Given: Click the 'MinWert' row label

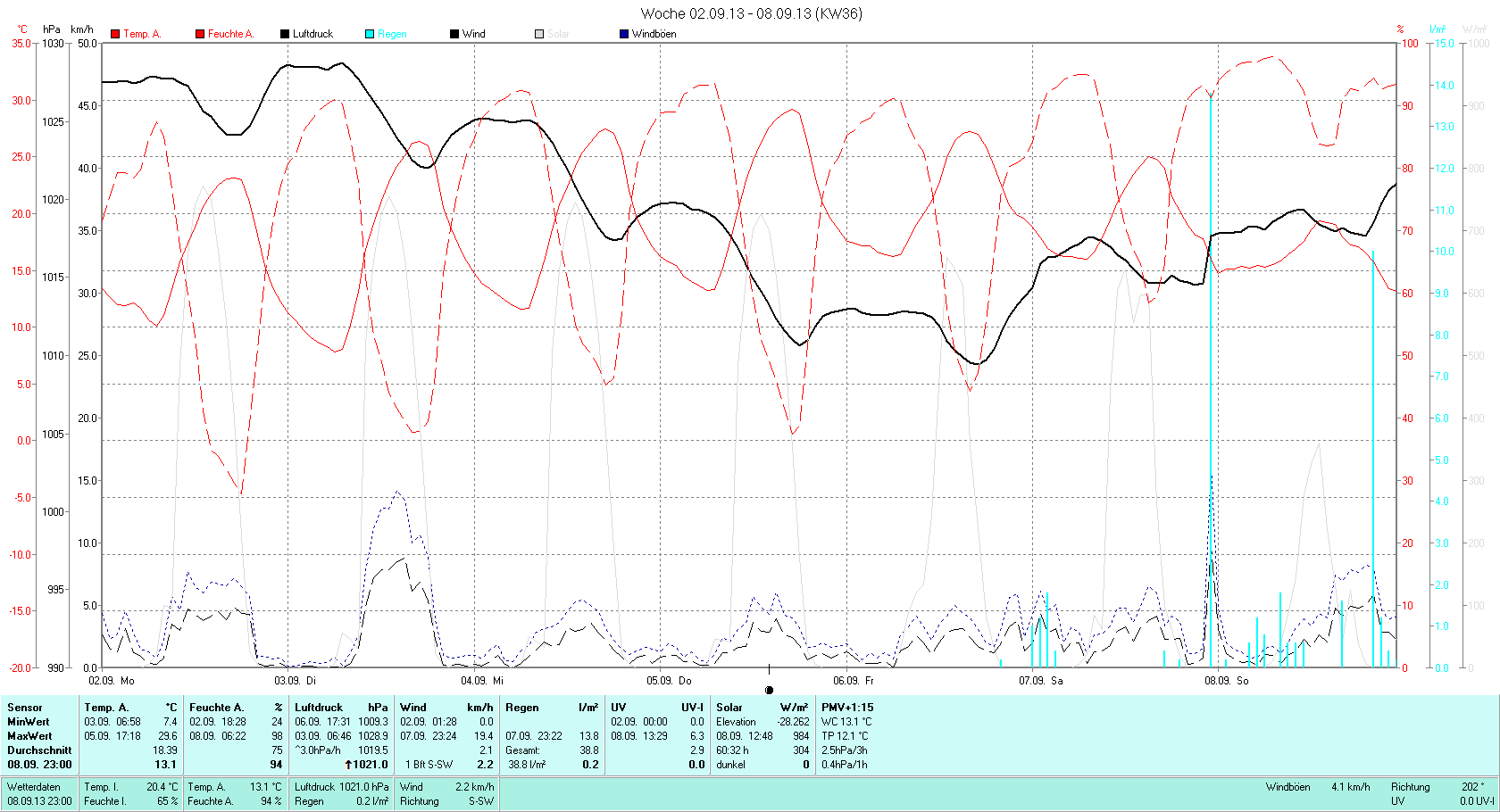Looking at the screenshot, I should click(29, 722).
